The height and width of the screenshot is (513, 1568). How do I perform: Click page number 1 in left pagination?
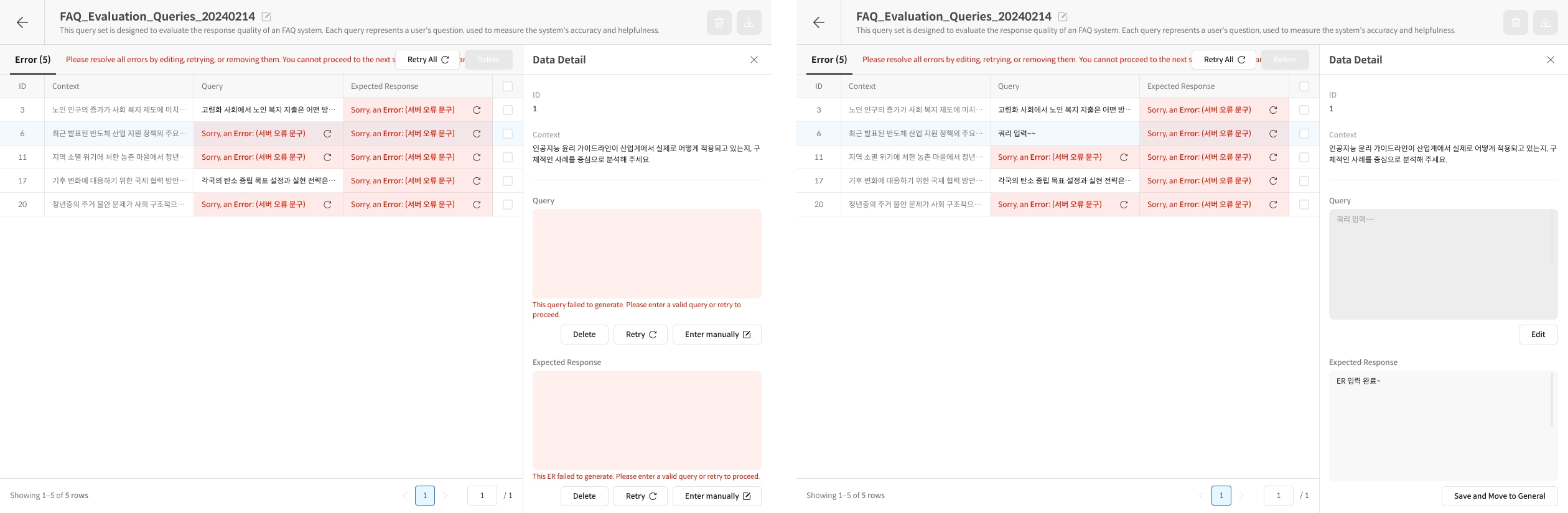[x=425, y=496]
